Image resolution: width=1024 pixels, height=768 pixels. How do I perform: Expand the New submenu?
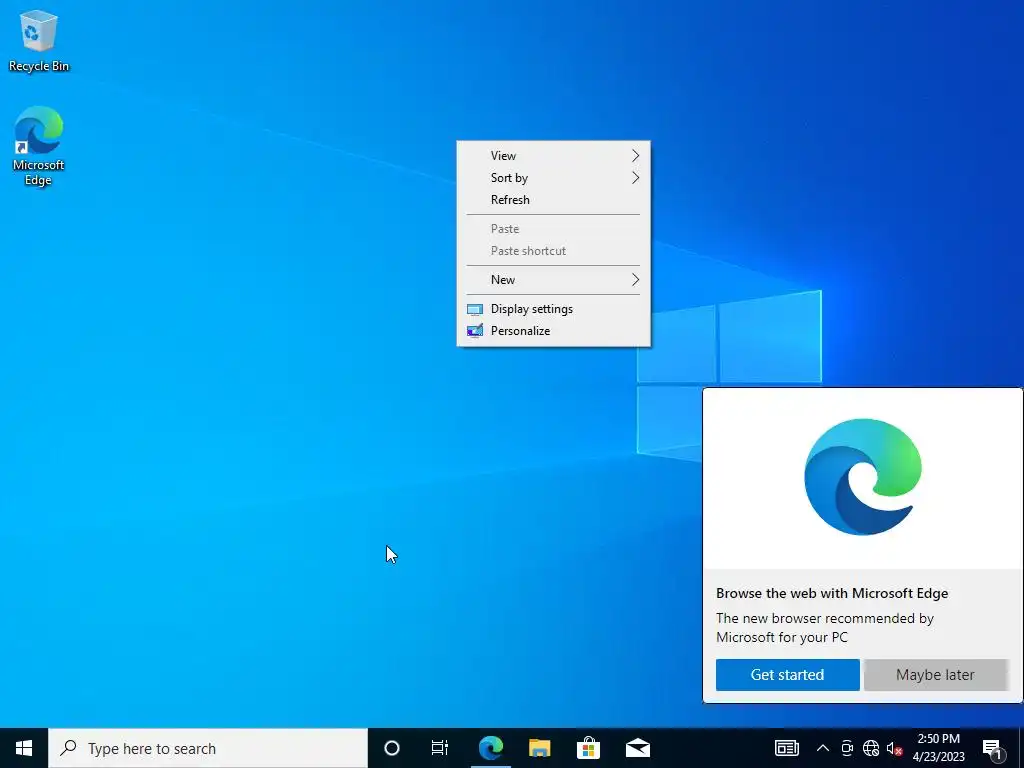(553, 280)
